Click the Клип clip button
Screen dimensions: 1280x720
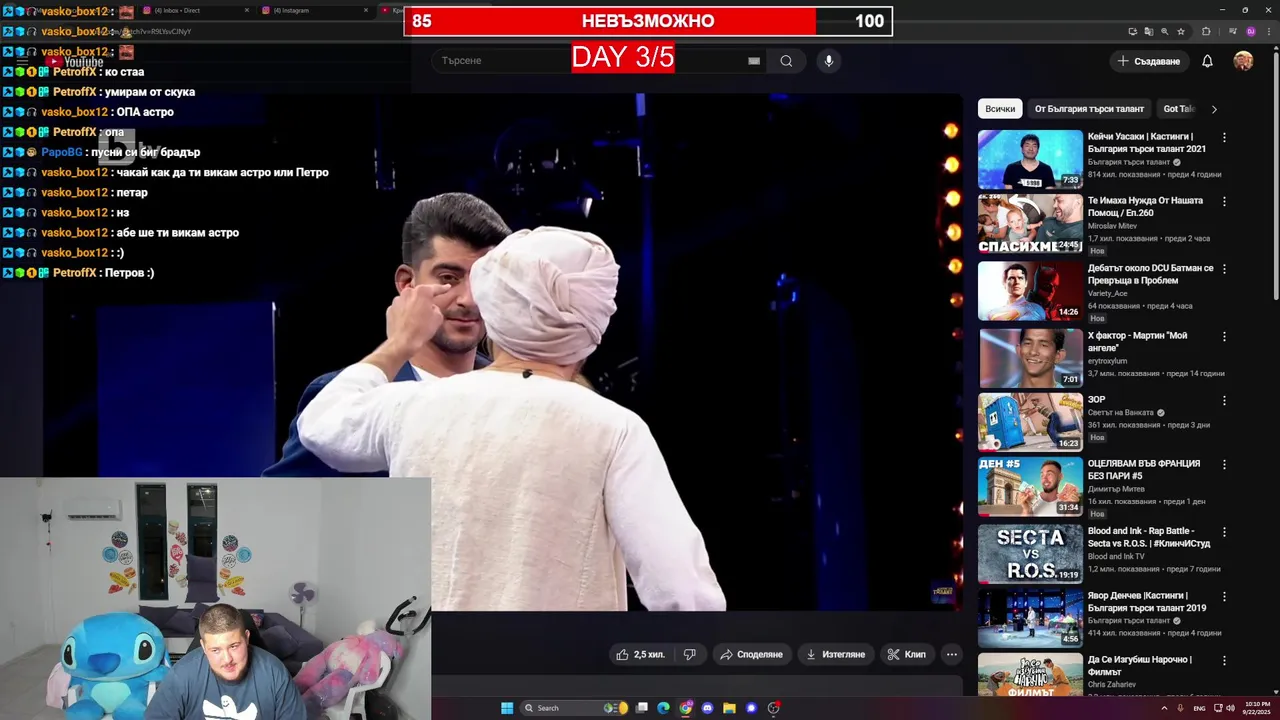906,654
